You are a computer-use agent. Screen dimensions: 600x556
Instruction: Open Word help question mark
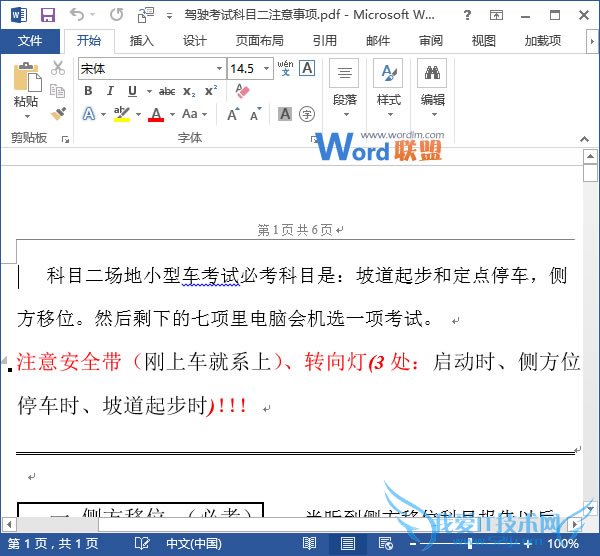pos(467,15)
